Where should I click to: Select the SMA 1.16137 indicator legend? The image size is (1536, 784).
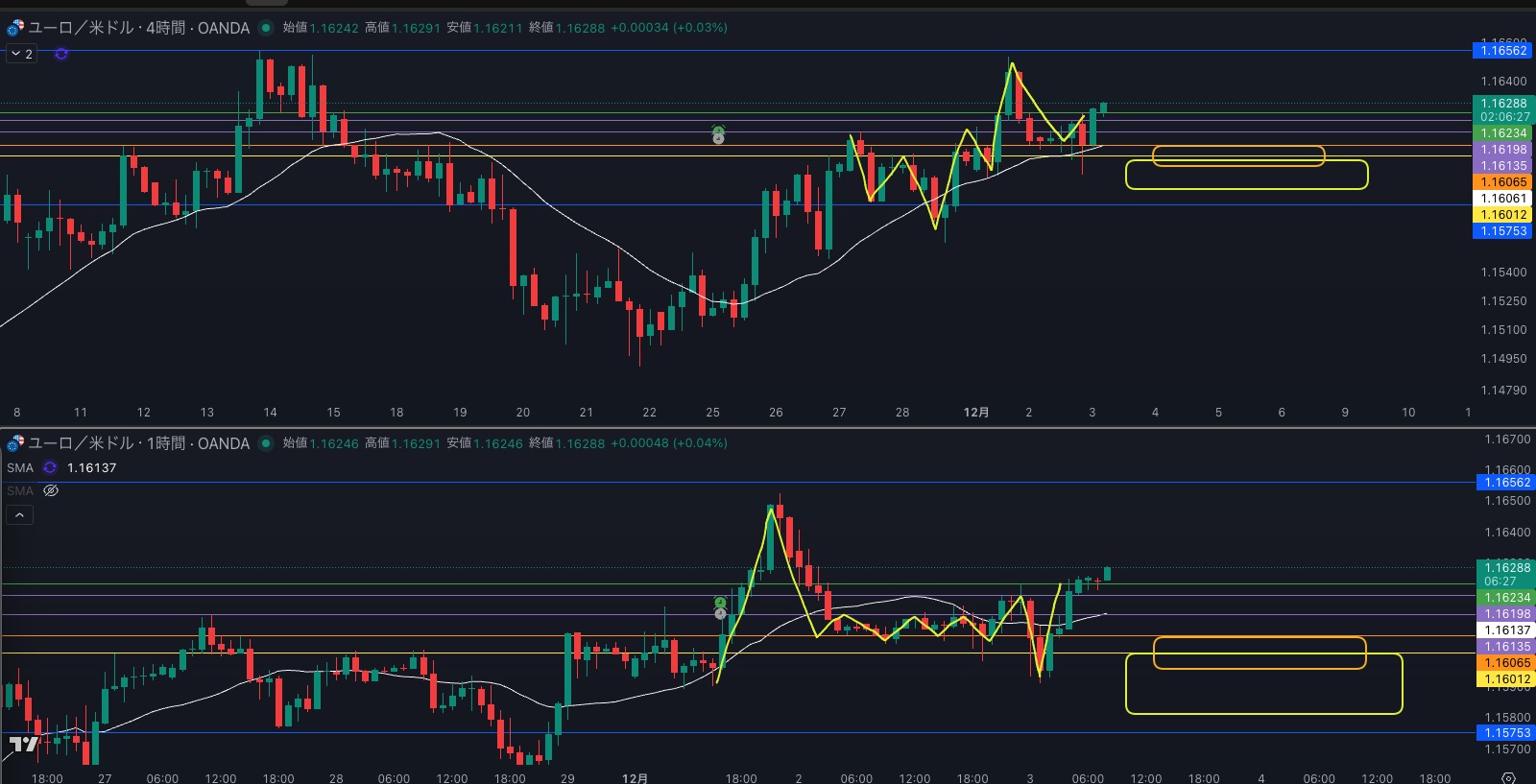click(x=20, y=467)
